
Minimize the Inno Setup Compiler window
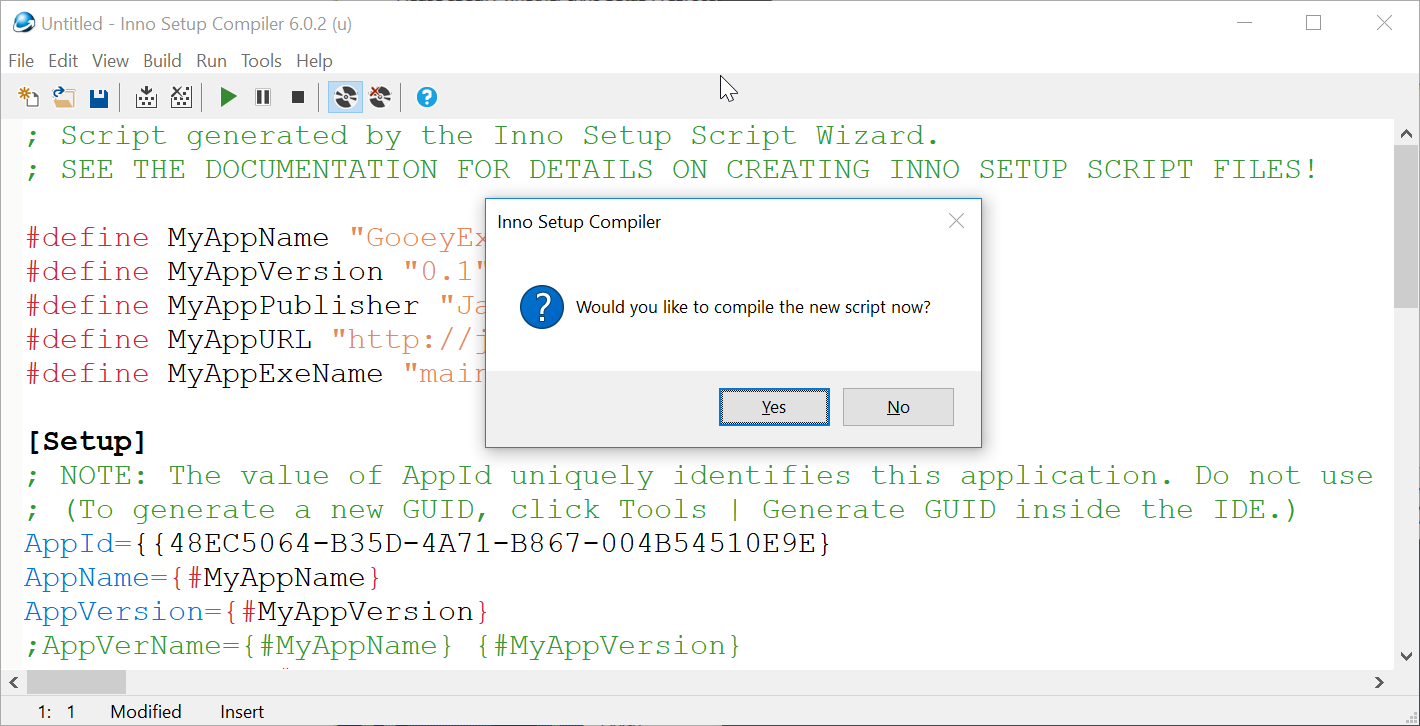[1244, 23]
